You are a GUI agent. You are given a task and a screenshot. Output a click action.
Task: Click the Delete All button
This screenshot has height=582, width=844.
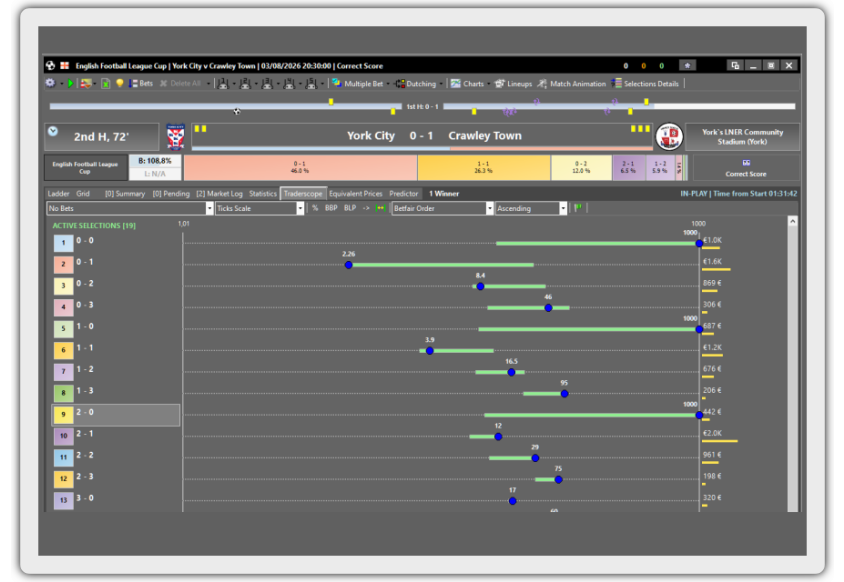(x=180, y=83)
